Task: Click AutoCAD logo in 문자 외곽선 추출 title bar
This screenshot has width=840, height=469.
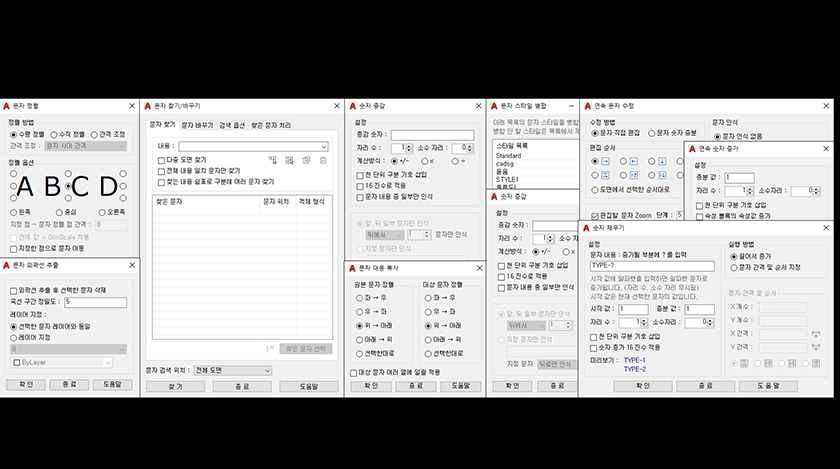Action: [6, 265]
